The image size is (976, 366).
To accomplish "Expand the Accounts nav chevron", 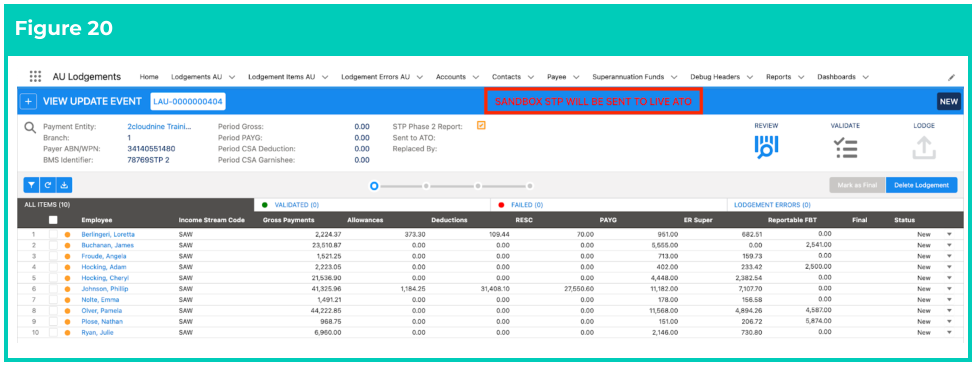I will point(476,77).
